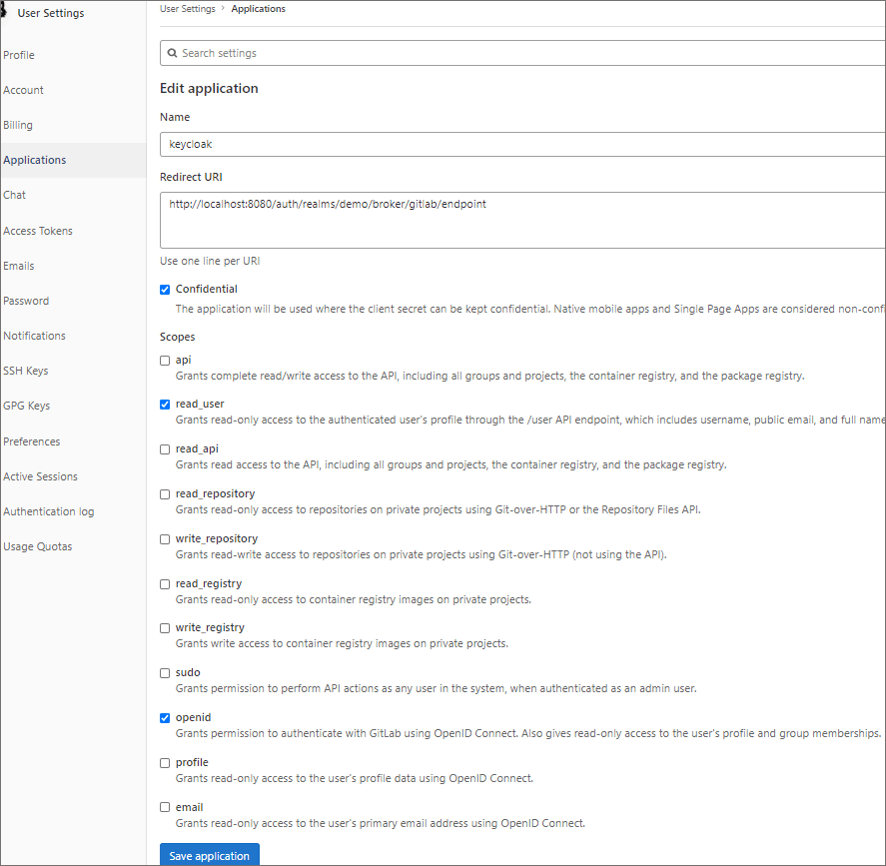This screenshot has width=886, height=866.
Task: Open the Preferences settings page
Action: pos(30,441)
